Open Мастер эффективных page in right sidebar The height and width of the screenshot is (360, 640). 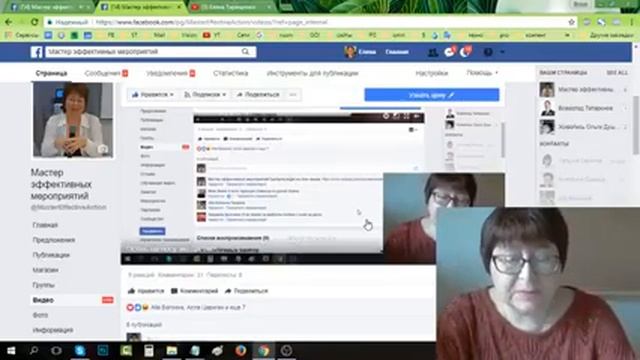pos(583,89)
